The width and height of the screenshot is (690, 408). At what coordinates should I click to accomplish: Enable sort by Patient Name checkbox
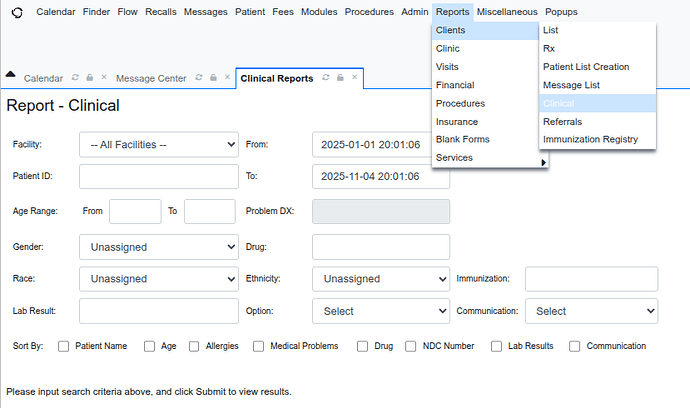pos(64,347)
